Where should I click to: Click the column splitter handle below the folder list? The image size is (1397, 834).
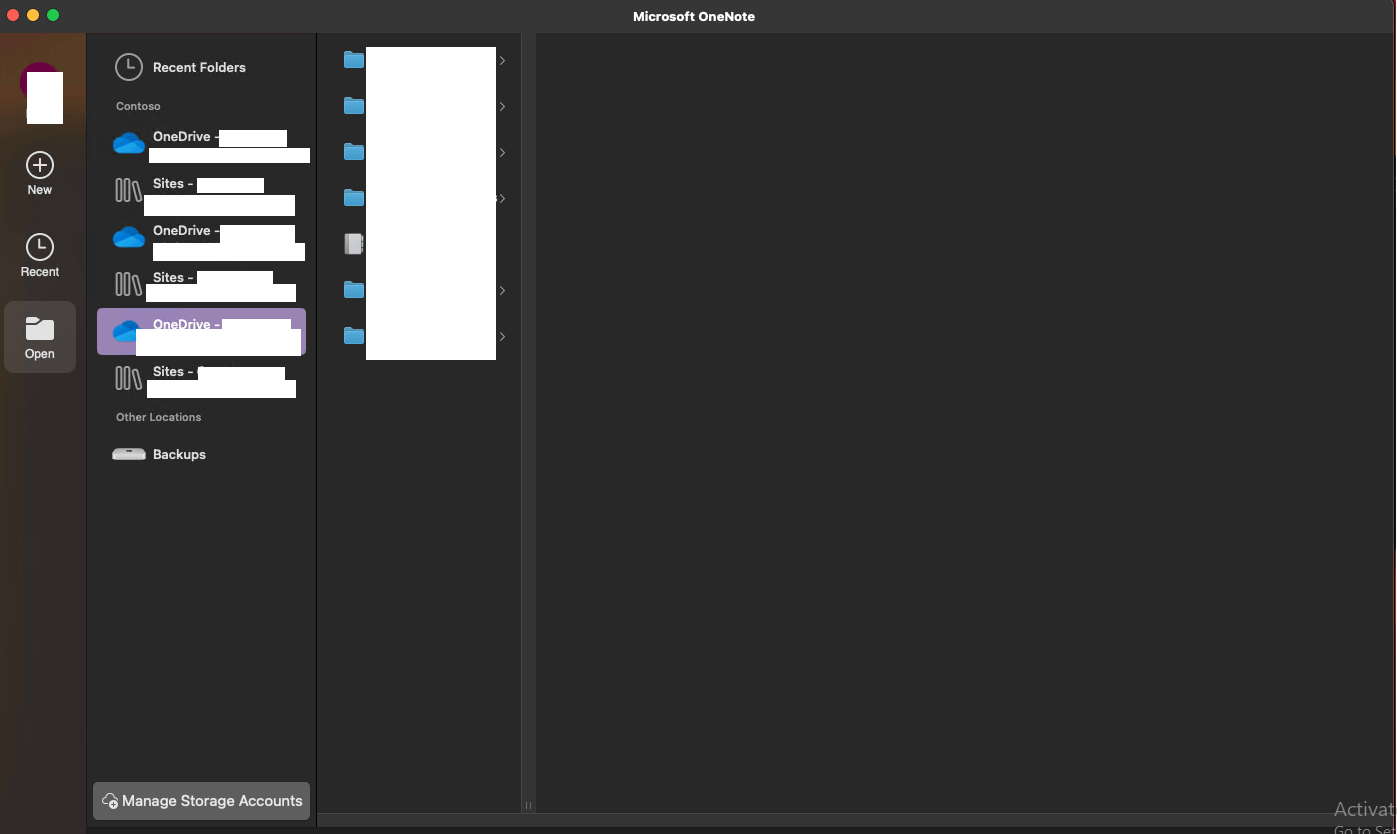(x=528, y=805)
